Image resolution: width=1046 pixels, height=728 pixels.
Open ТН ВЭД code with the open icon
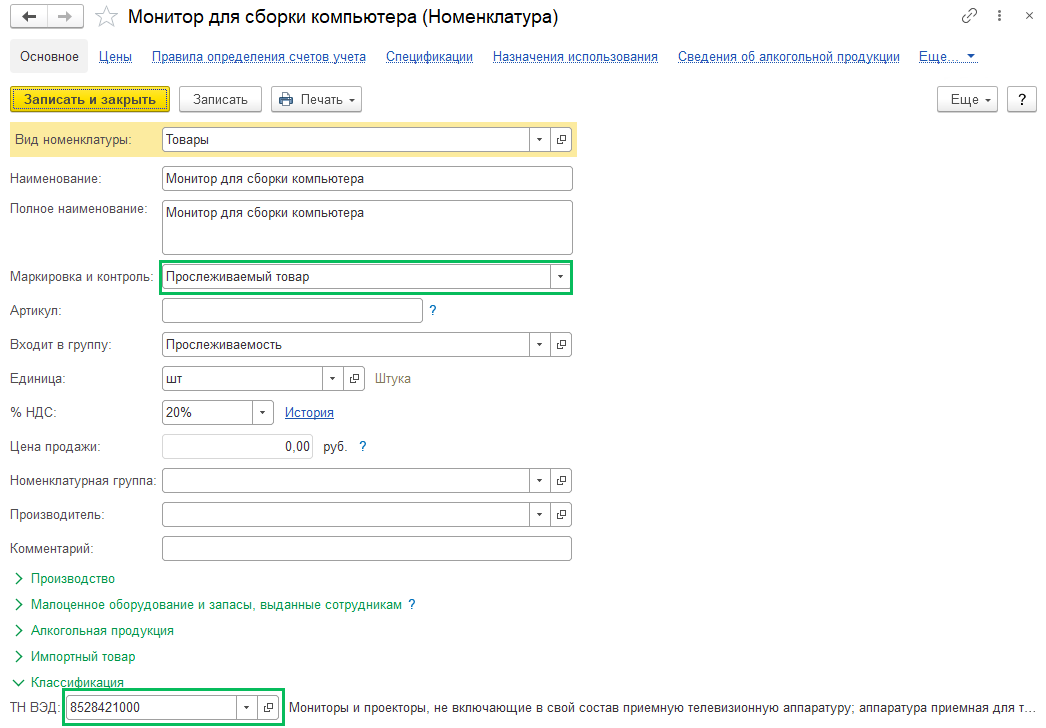pyautogui.click(x=268, y=707)
